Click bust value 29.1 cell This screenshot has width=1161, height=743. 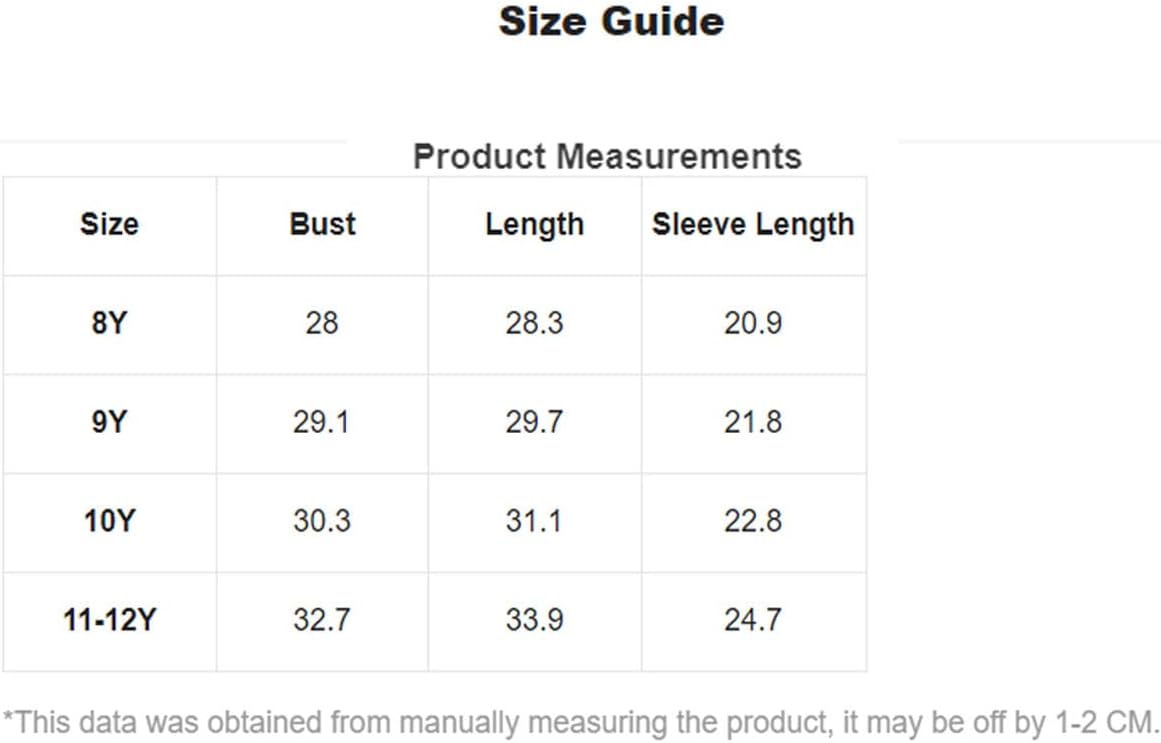[x=321, y=422]
